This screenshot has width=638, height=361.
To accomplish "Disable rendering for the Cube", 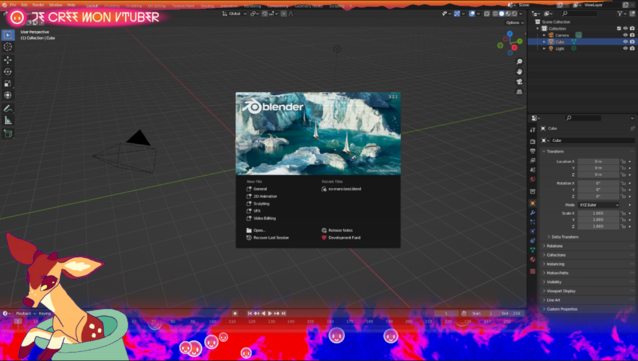I will [x=632, y=42].
